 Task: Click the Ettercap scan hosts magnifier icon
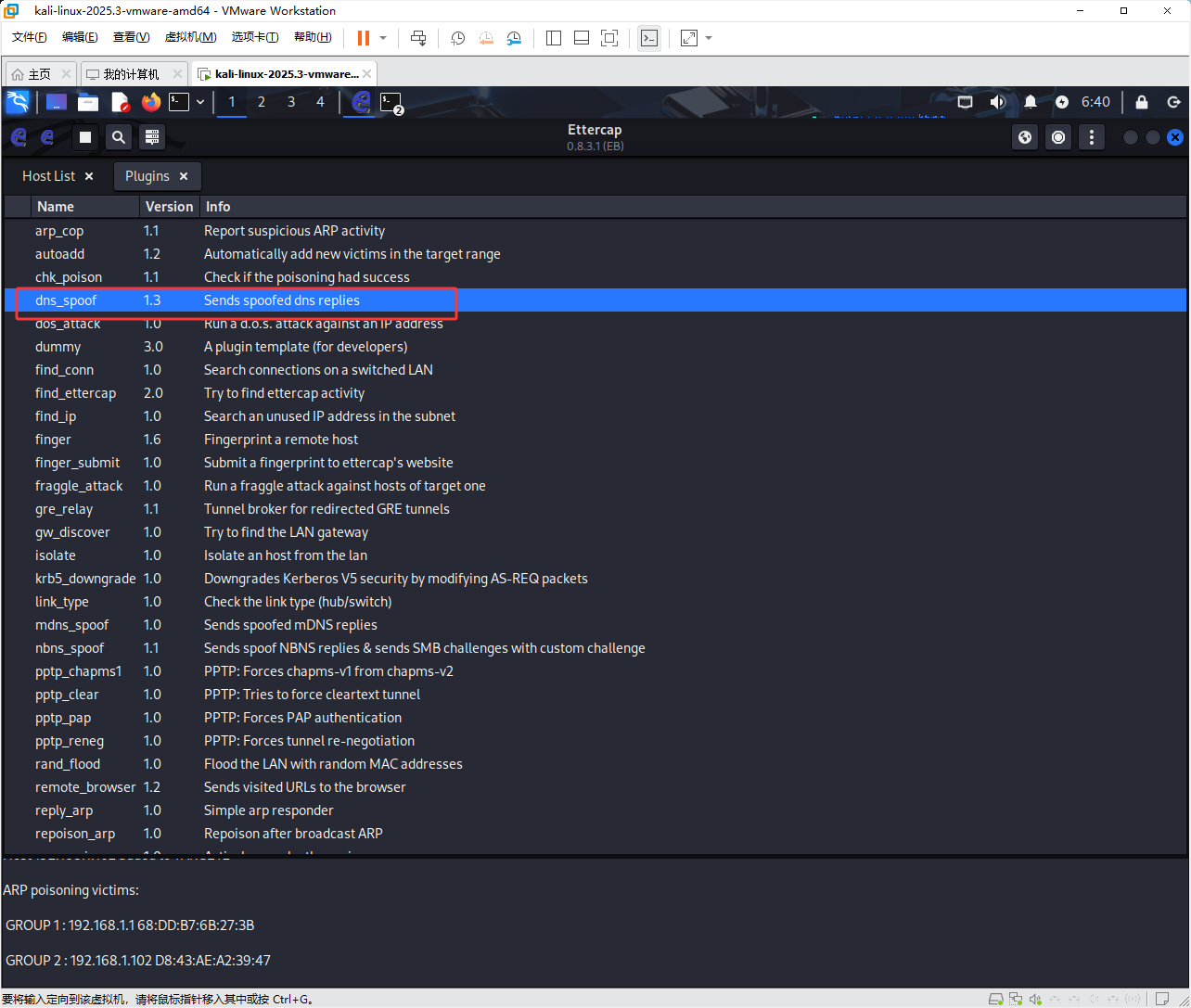pos(119,137)
